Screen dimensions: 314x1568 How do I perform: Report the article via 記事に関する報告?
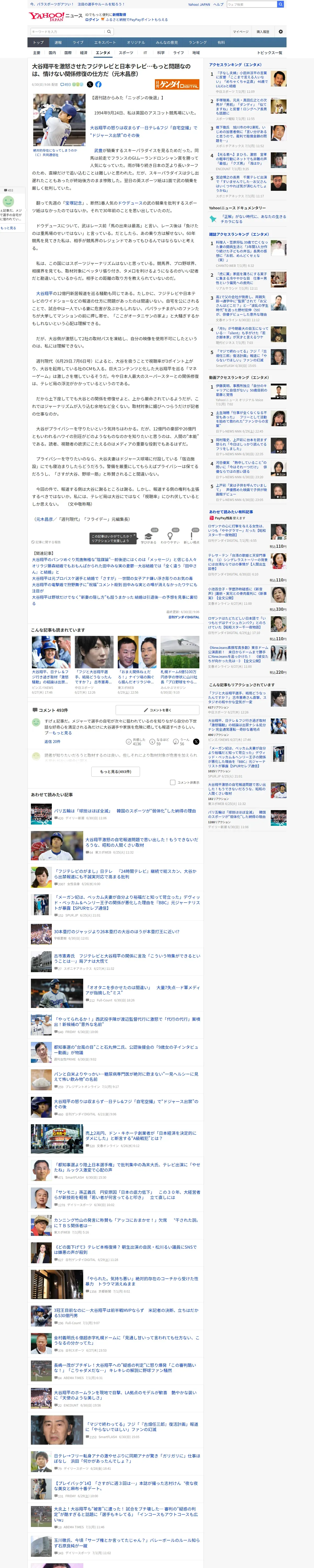[46, 542]
